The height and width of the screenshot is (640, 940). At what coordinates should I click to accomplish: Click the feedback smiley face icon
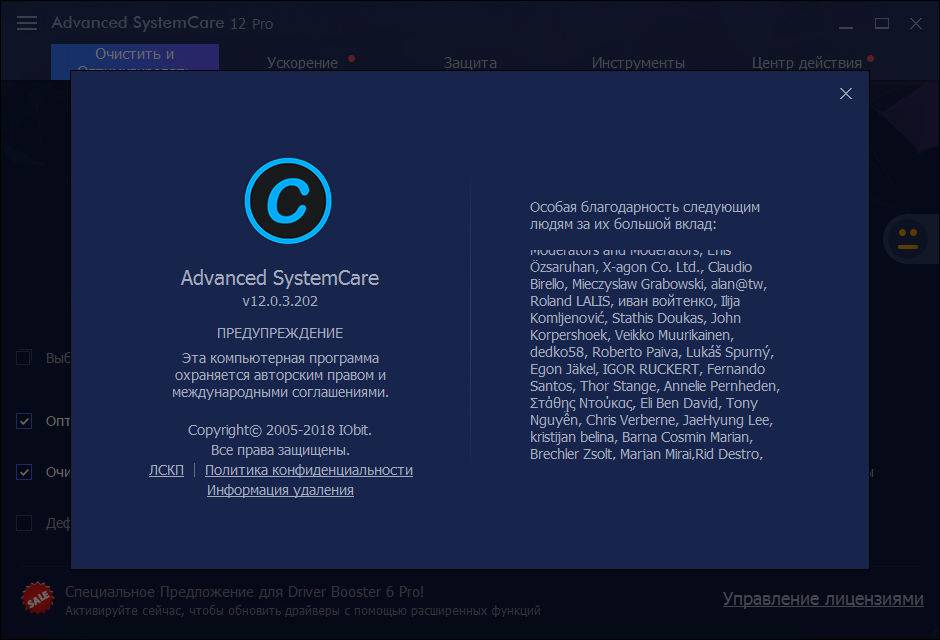click(x=908, y=239)
